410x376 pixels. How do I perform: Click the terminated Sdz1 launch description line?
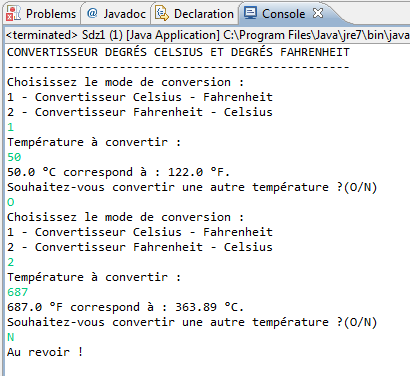208,35
